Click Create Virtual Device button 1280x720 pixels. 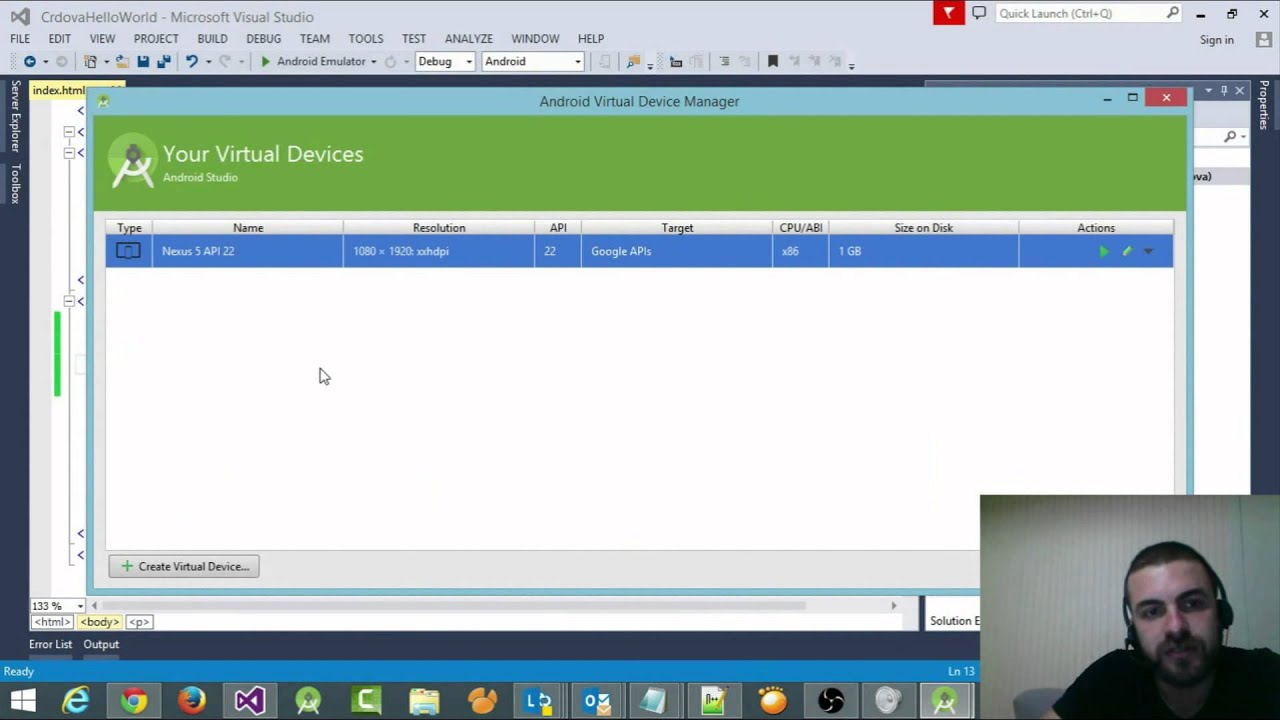[184, 566]
